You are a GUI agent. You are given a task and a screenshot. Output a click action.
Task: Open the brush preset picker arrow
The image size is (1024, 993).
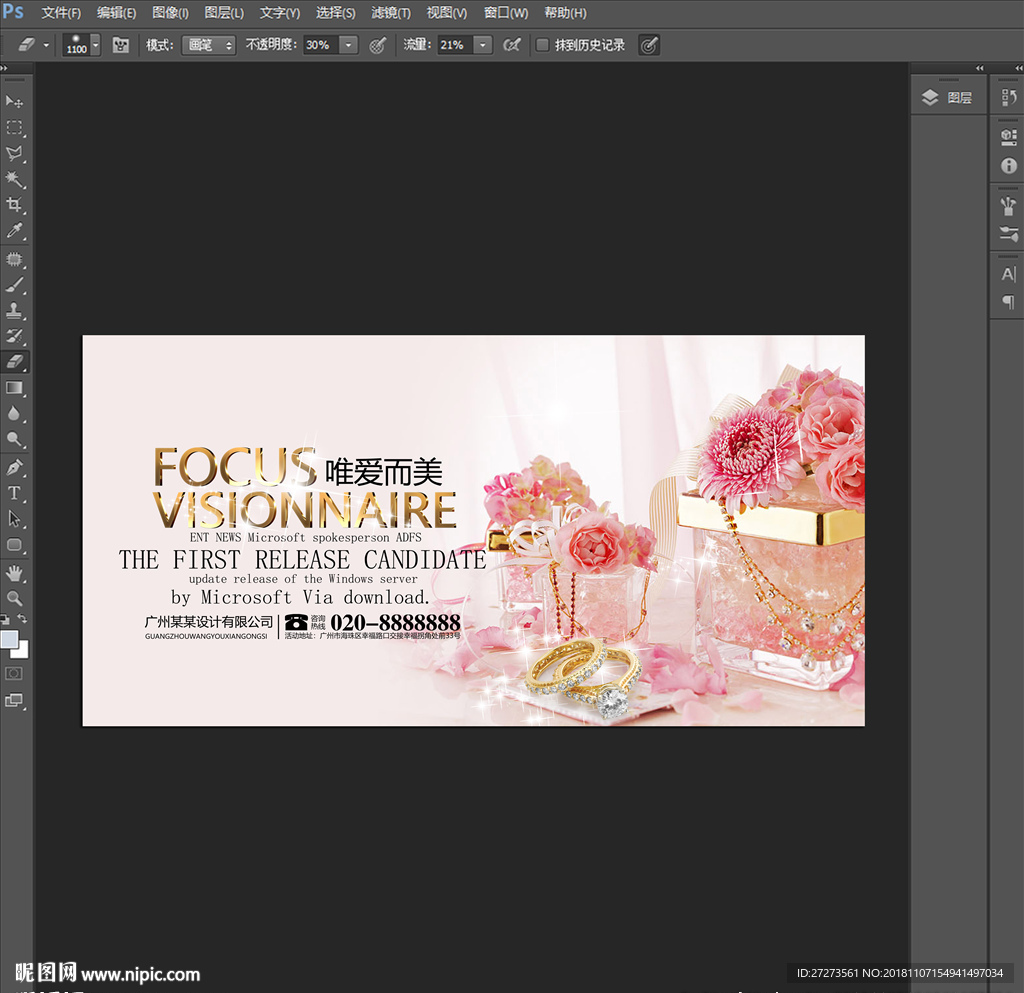coord(95,45)
